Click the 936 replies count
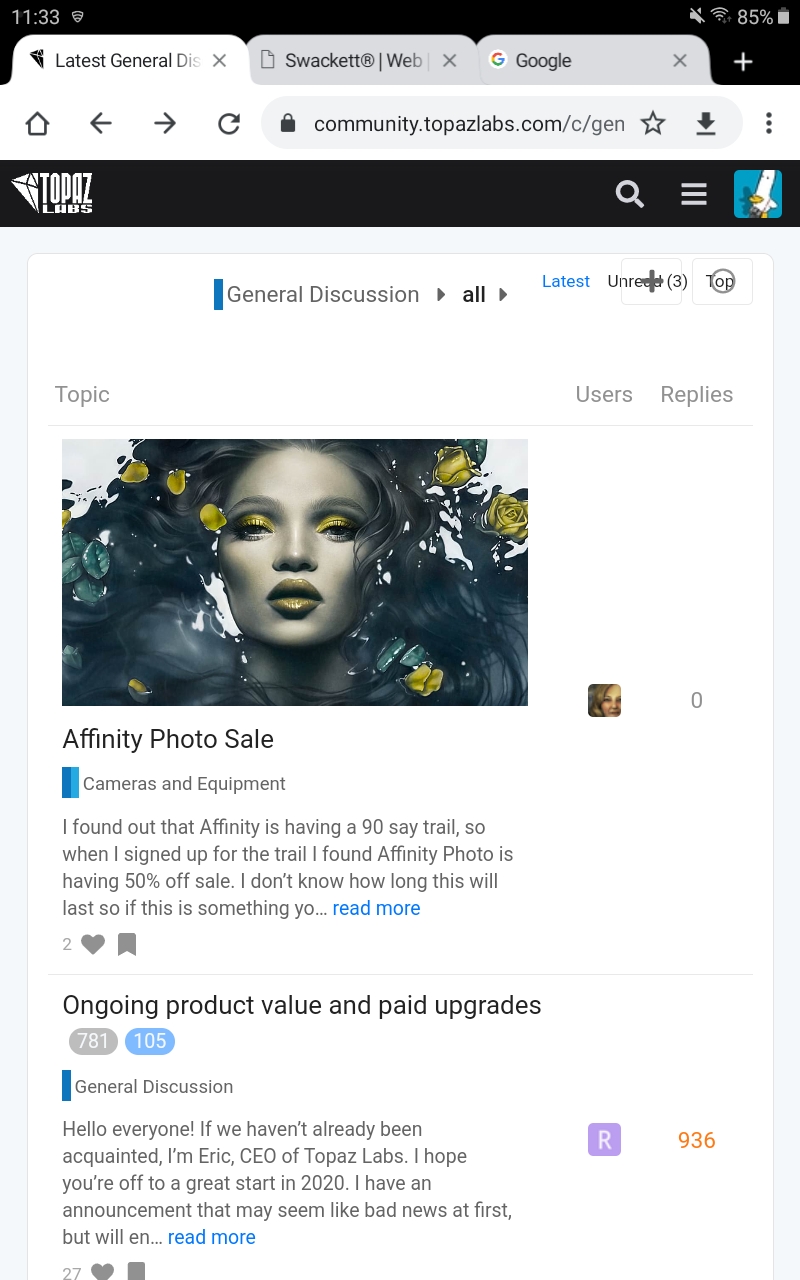The width and height of the screenshot is (800, 1280). 696,1140
